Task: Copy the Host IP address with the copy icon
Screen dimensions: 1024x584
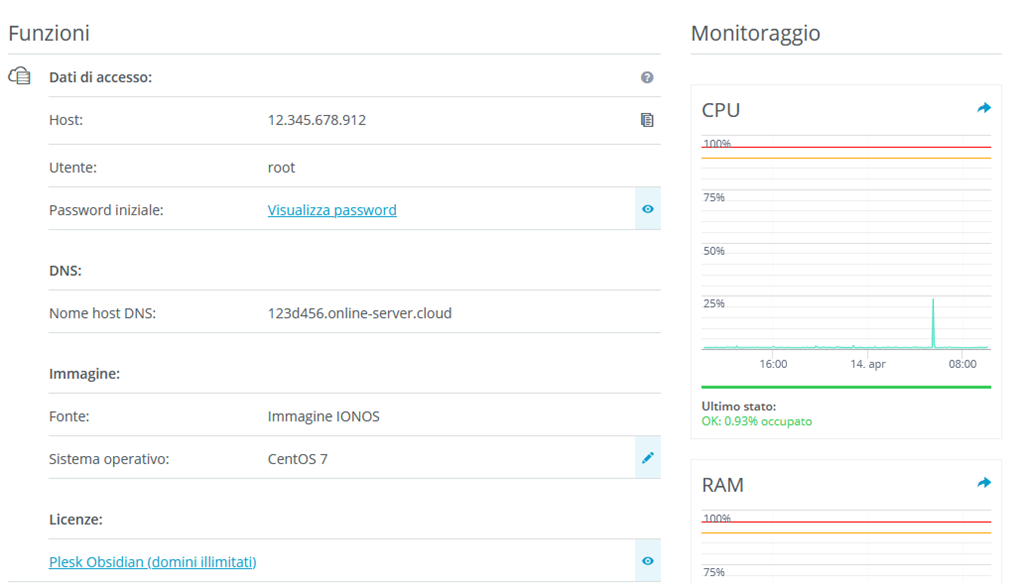Action: tap(647, 120)
